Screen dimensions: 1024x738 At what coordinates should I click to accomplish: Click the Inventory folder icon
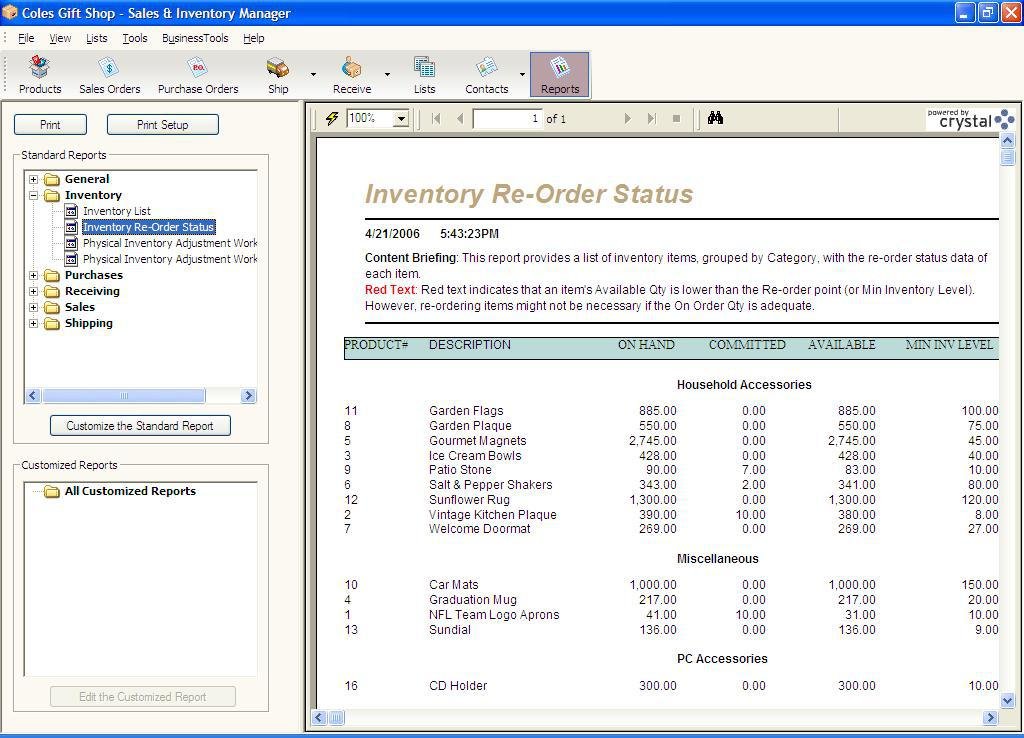click(x=52, y=195)
